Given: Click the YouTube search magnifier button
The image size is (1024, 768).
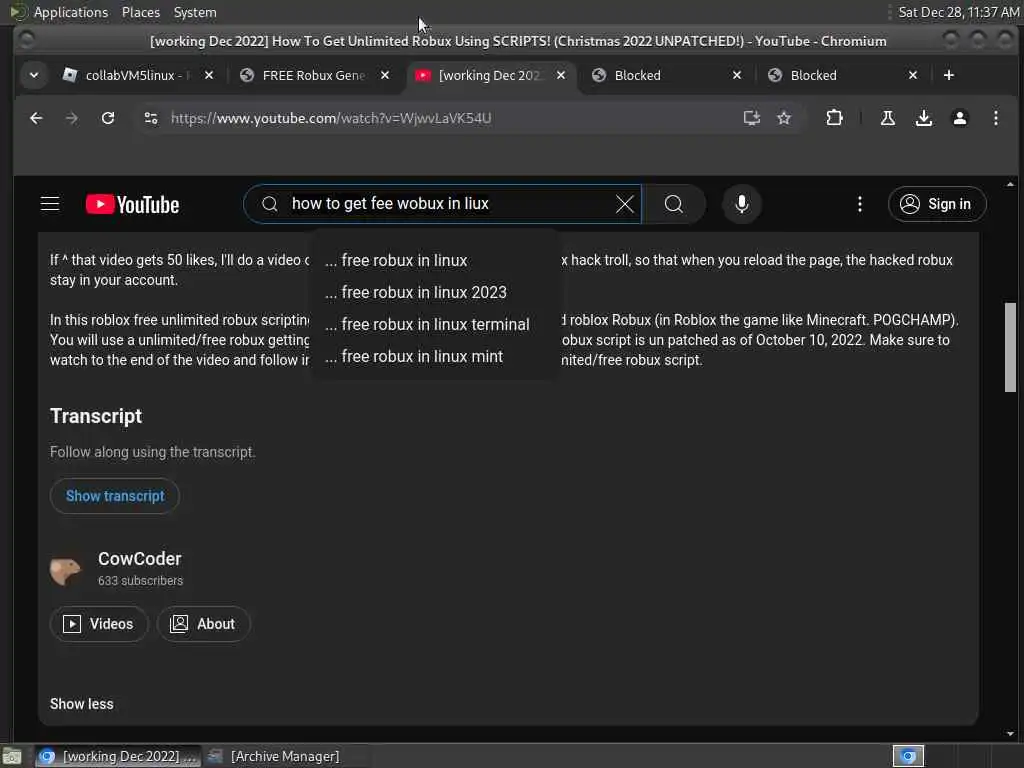Looking at the screenshot, I should 674,204.
